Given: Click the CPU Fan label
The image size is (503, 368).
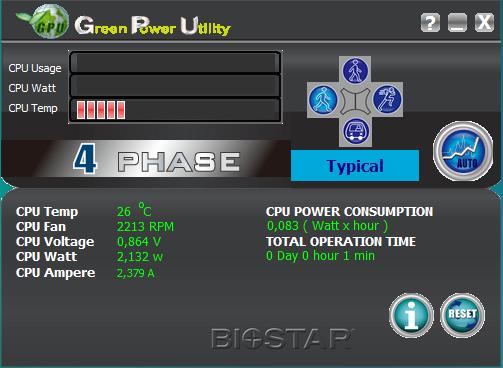Looking at the screenshot, I should click(x=41, y=227).
